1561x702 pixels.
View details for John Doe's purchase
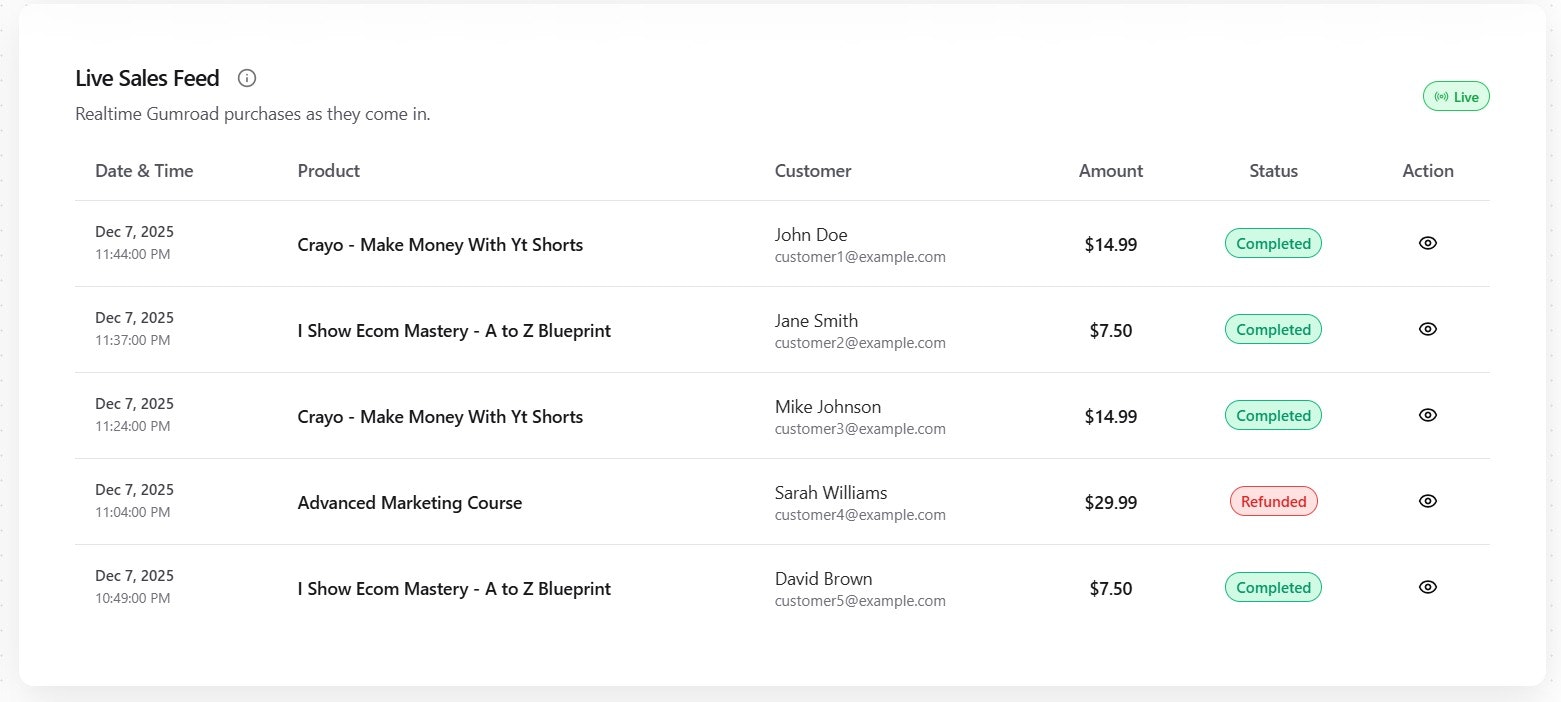[x=1427, y=243]
